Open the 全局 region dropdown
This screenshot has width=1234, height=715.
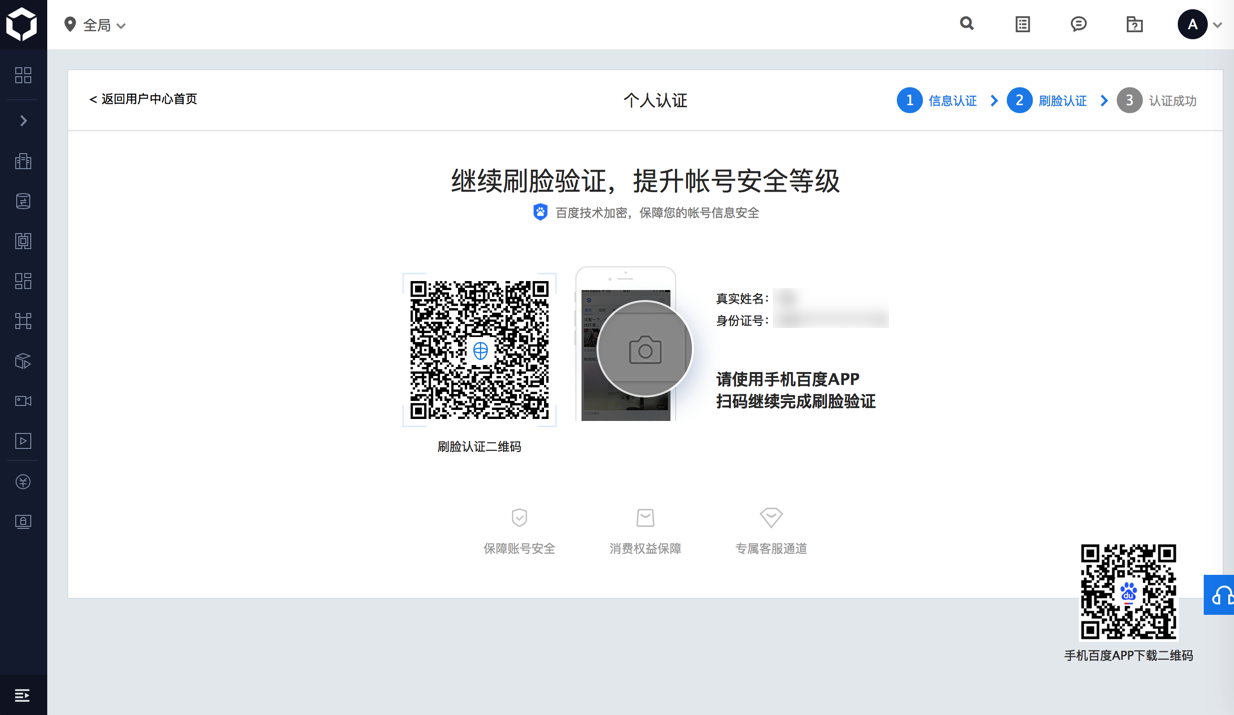[x=96, y=25]
